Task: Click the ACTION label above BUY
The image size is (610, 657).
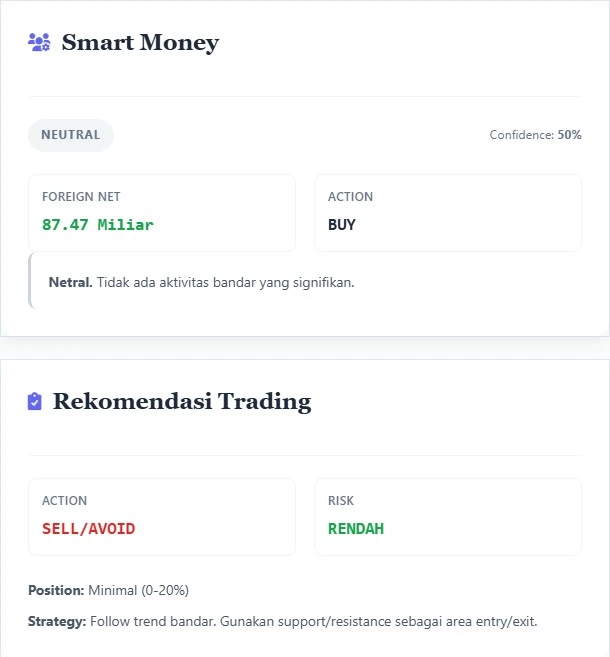Action: tap(350, 197)
